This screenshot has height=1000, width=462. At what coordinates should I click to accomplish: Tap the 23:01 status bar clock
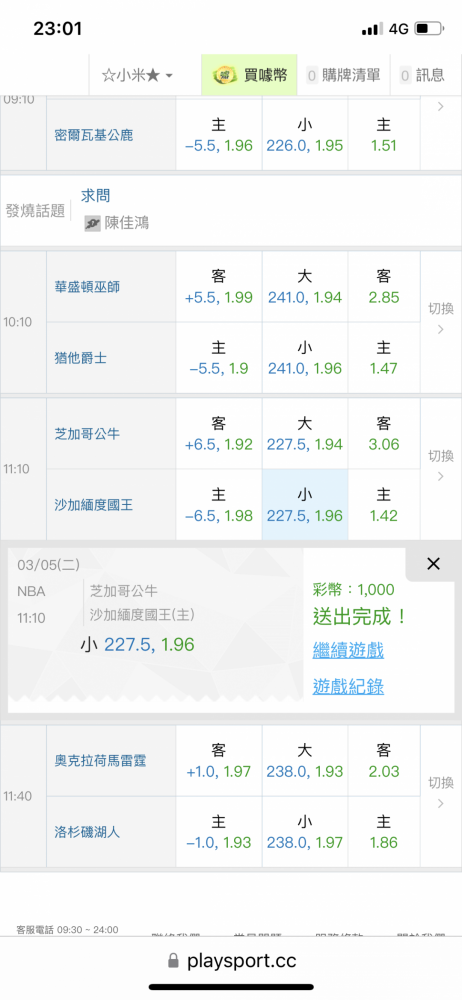click(x=57, y=29)
